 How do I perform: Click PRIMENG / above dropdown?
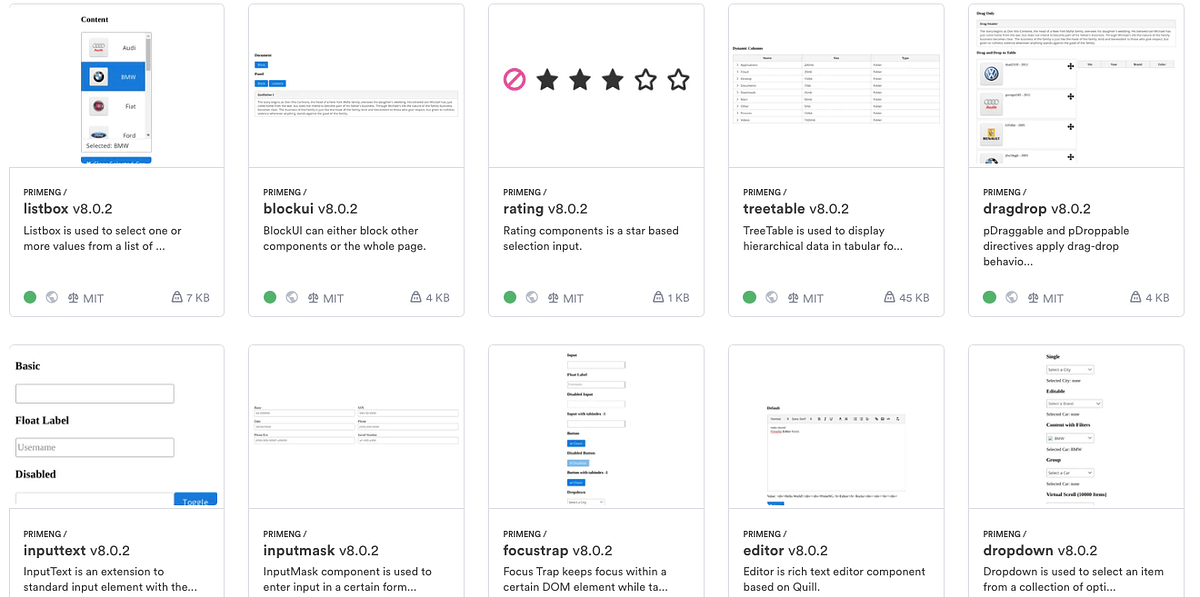(x=1005, y=534)
